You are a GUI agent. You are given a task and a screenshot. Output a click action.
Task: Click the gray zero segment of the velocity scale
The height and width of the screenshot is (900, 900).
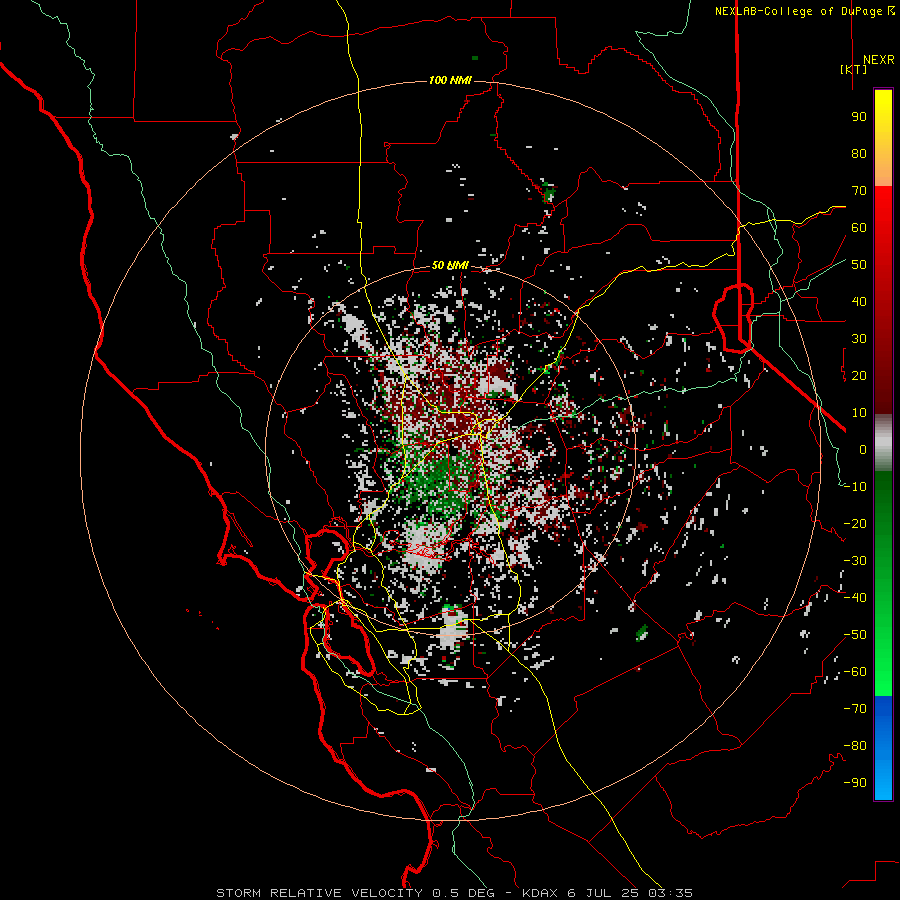tap(883, 442)
